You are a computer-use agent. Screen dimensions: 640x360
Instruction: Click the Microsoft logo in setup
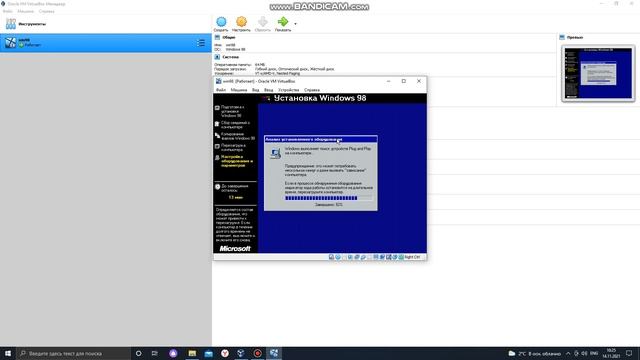tap(235, 248)
